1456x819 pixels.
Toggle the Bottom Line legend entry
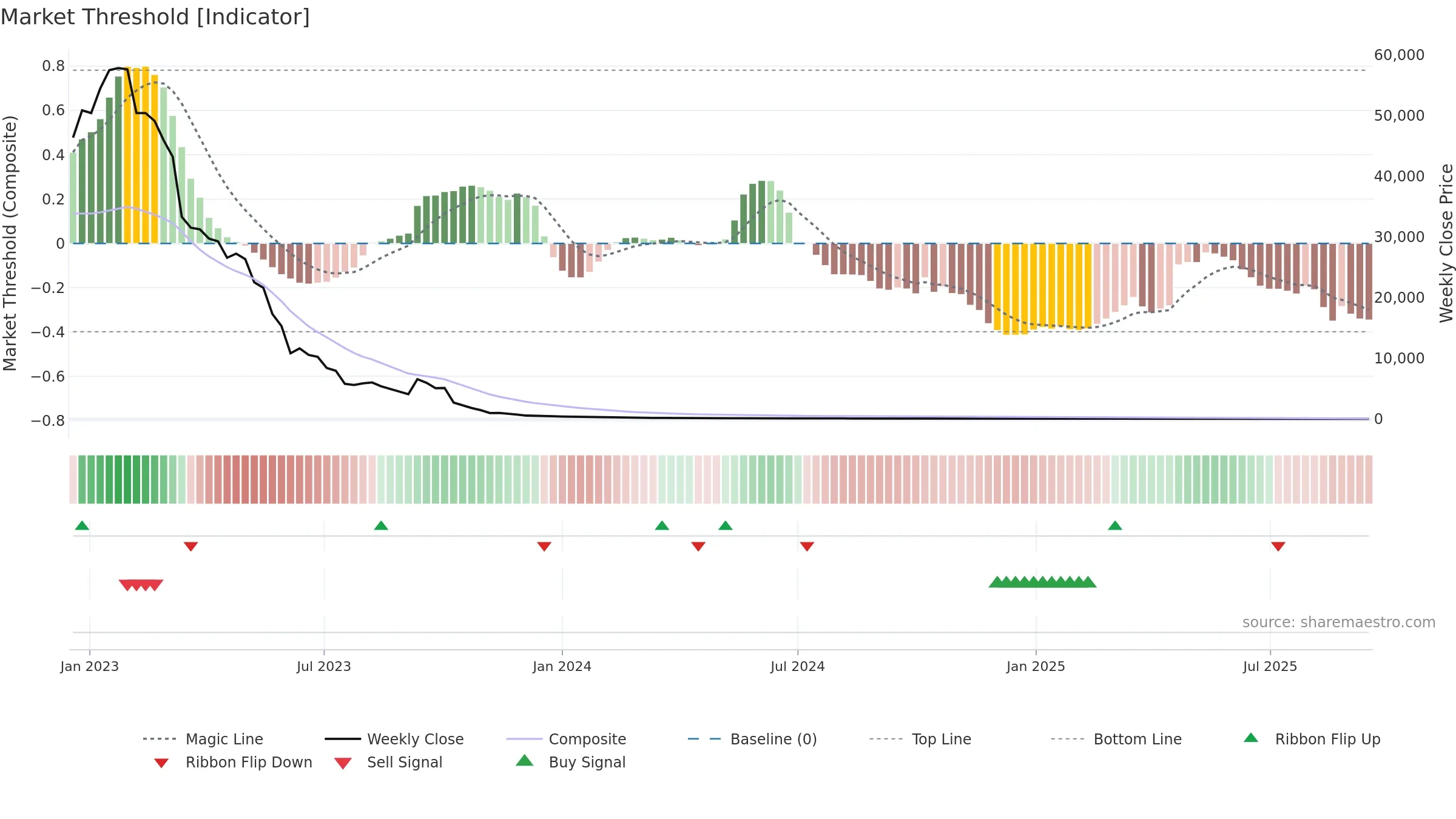coord(1116,739)
